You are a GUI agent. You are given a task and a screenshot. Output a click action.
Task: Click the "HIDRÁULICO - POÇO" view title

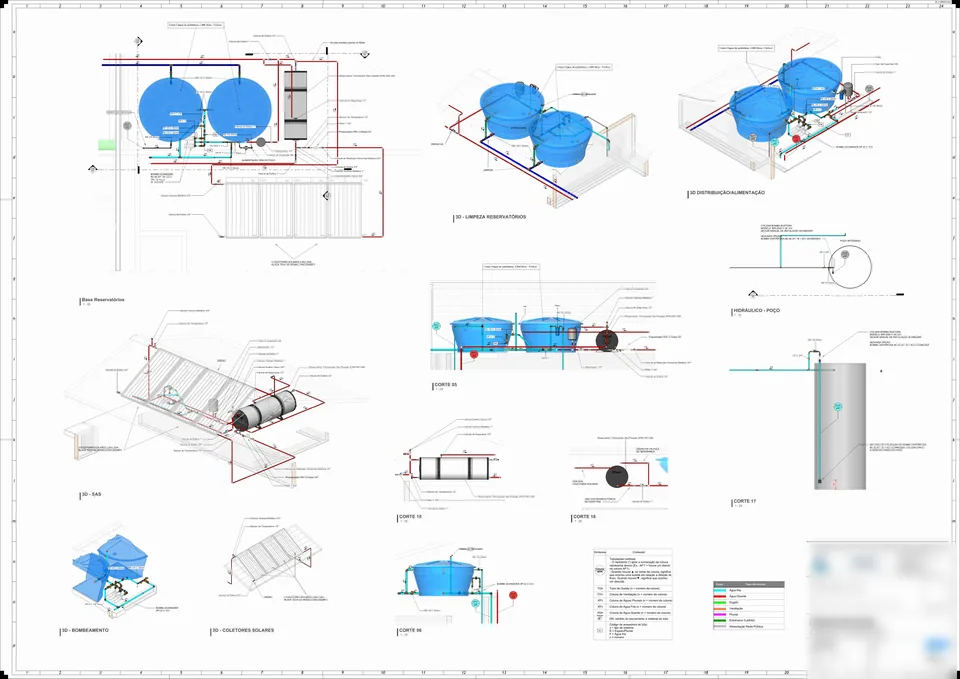tap(757, 311)
